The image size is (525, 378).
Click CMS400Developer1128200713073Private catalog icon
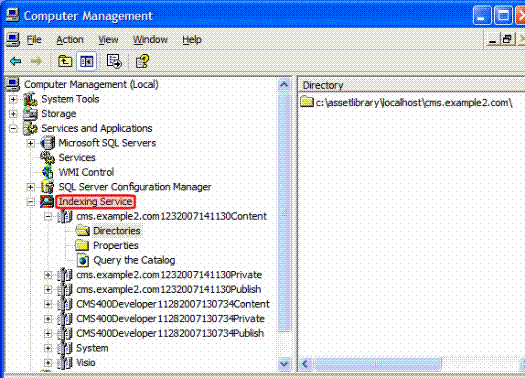[x=65, y=319]
